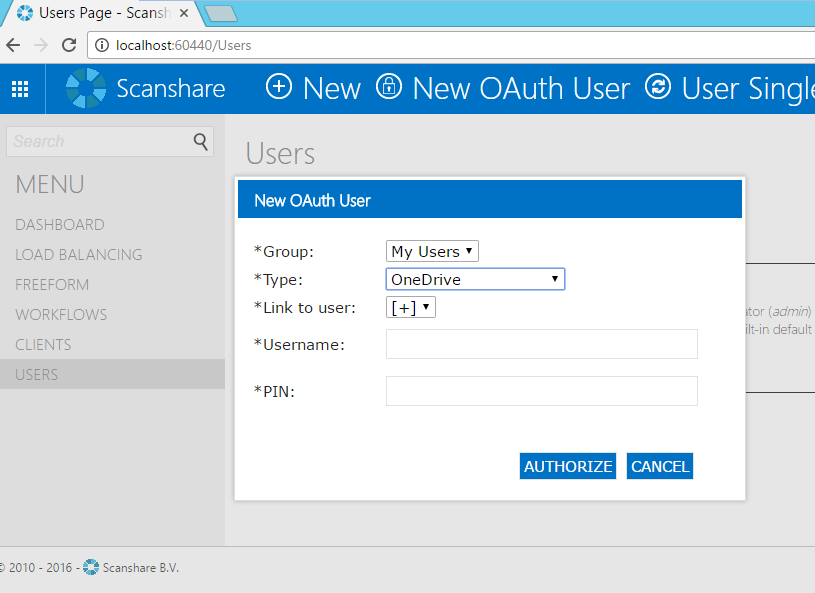Open the WORKFLOWS menu item
The height and width of the screenshot is (593, 815).
(61, 314)
